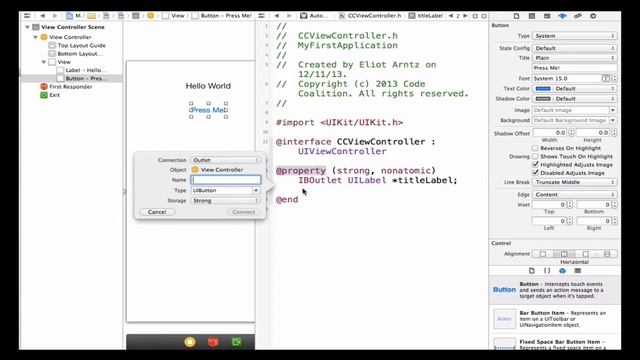Image resolution: width=640 pixels, height=360 pixels.
Task: Open the Connection dropdown set to Outlet
Action: tap(225, 160)
